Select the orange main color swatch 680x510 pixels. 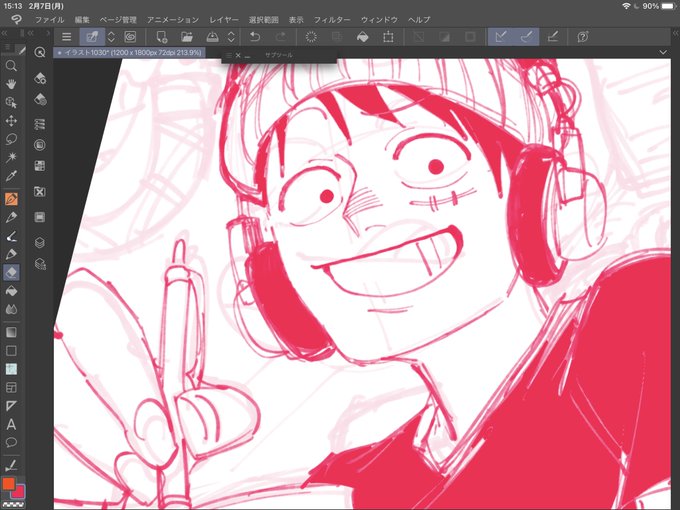click(x=9, y=484)
